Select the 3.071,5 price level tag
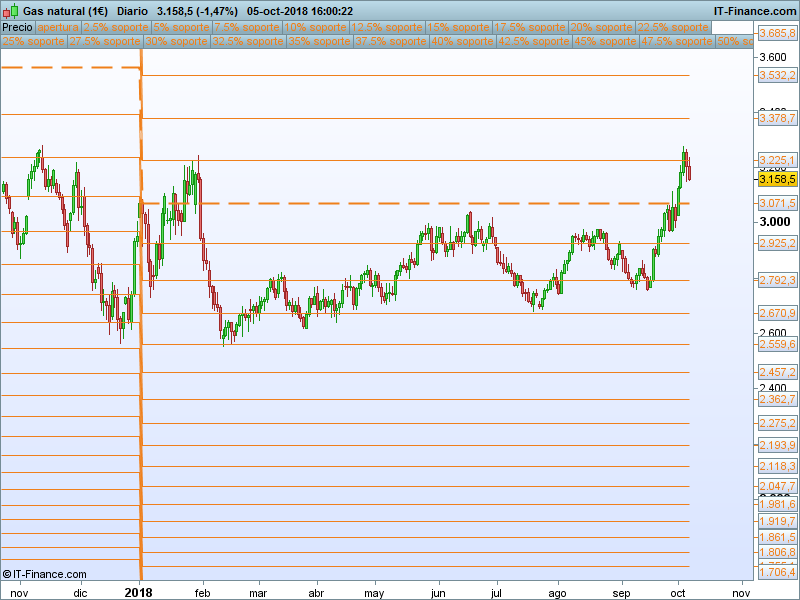 tap(777, 203)
